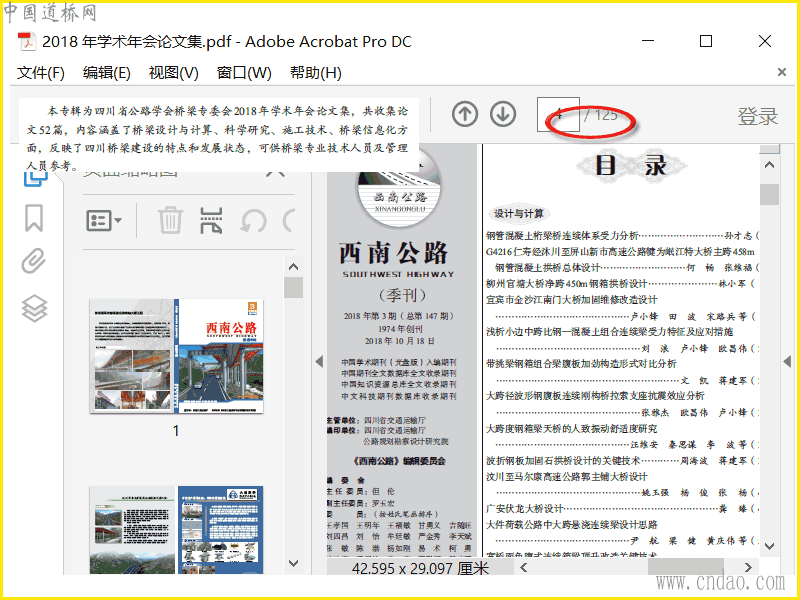Screen dimensions: 800x600
Task: Click document vertical scrollbar thumb
Action: (x=769, y=194)
